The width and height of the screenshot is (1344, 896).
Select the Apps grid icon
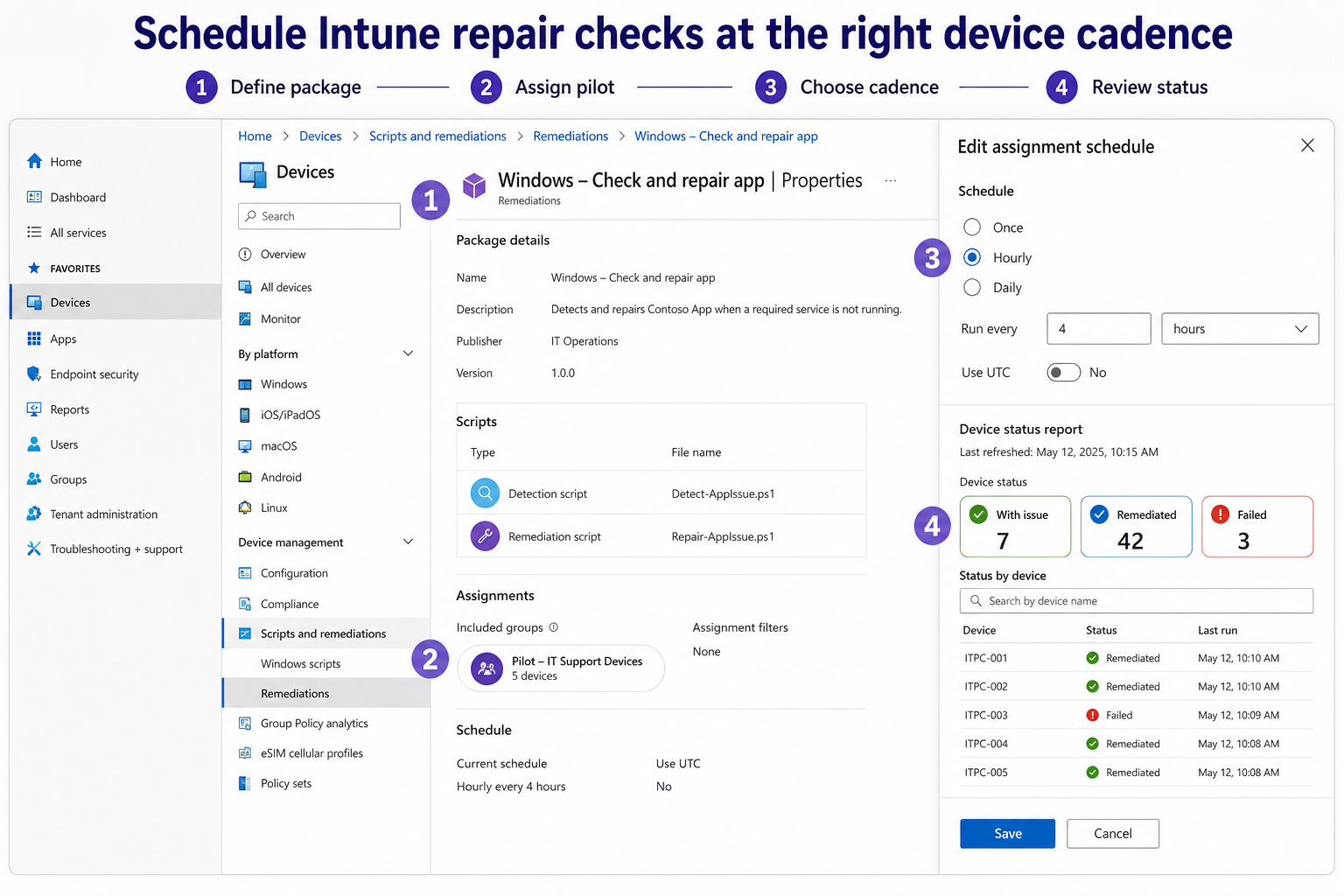(x=34, y=339)
